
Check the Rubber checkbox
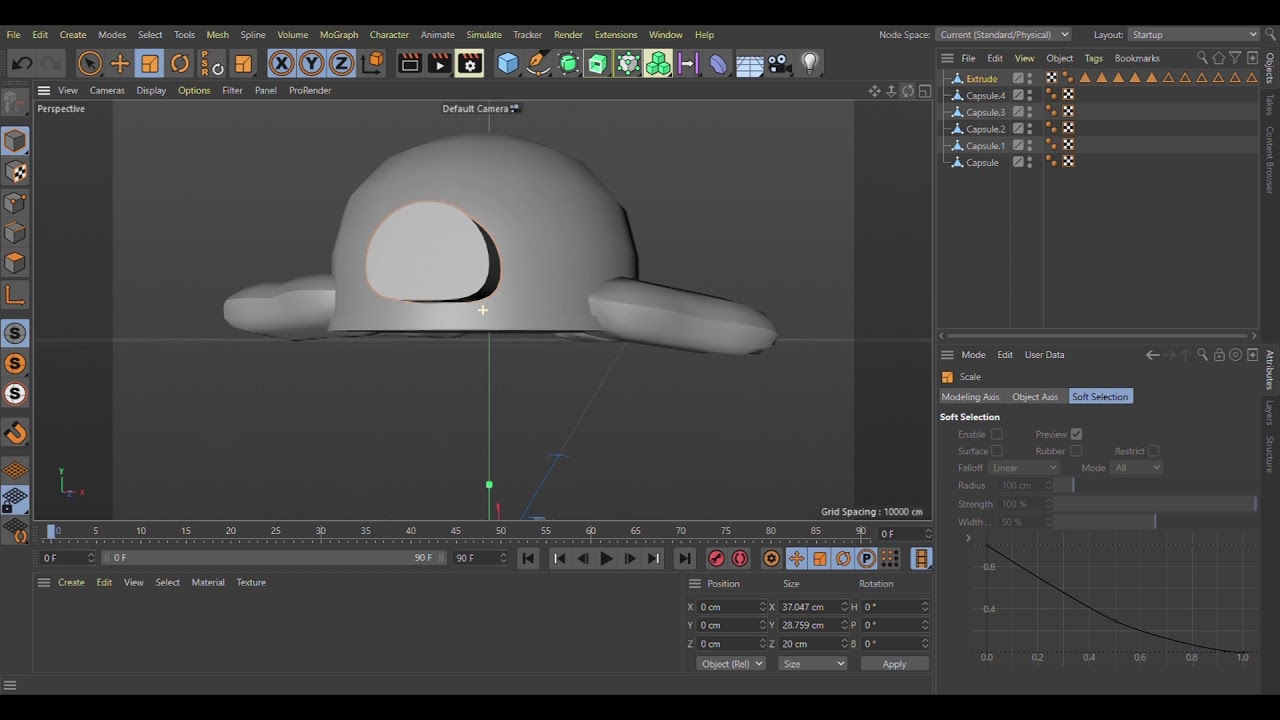(1076, 451)
